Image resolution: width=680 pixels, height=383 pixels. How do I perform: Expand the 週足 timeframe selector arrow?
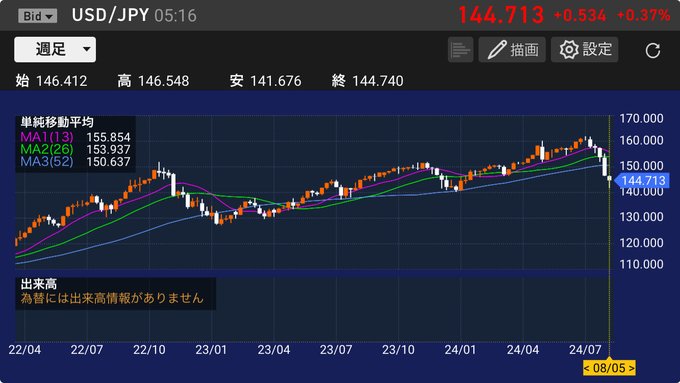coord(87,49)
